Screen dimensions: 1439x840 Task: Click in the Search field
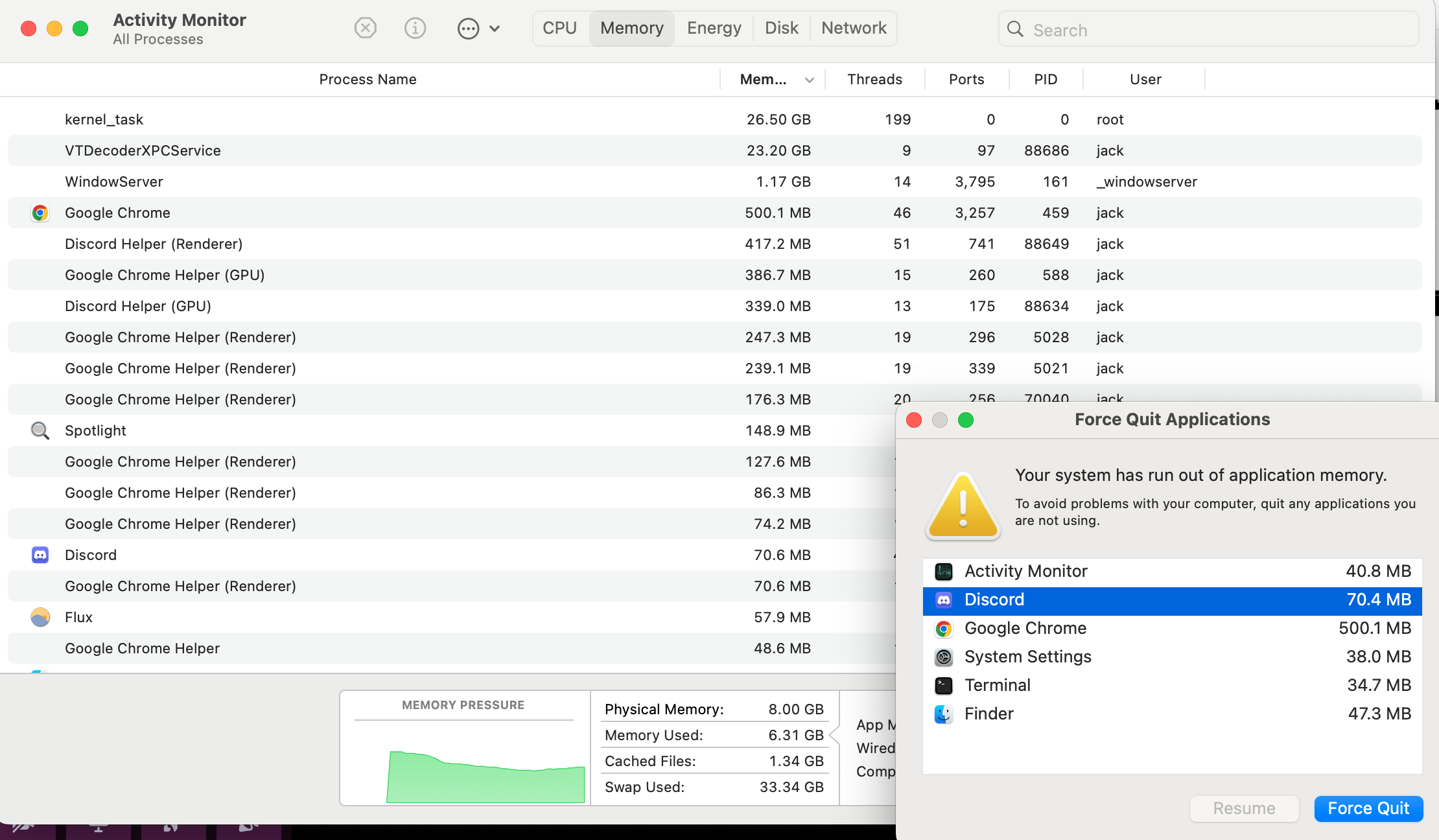click(x=1209, y=29)
